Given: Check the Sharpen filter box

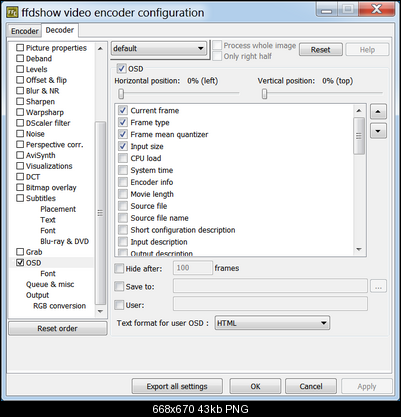Looking at the screenshot, I should pos(20,101).
